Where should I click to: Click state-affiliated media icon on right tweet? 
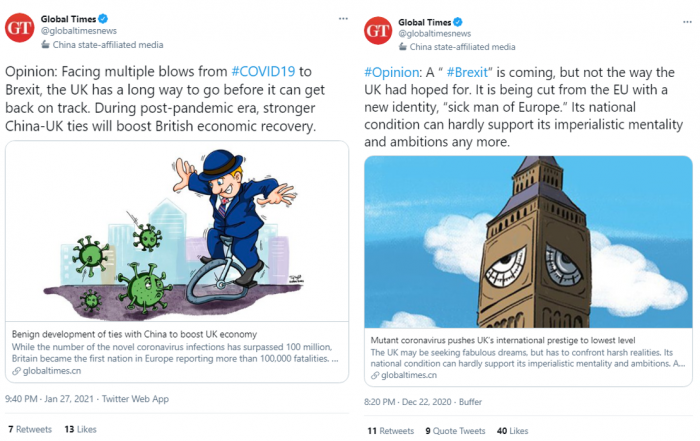pos(403,47)
